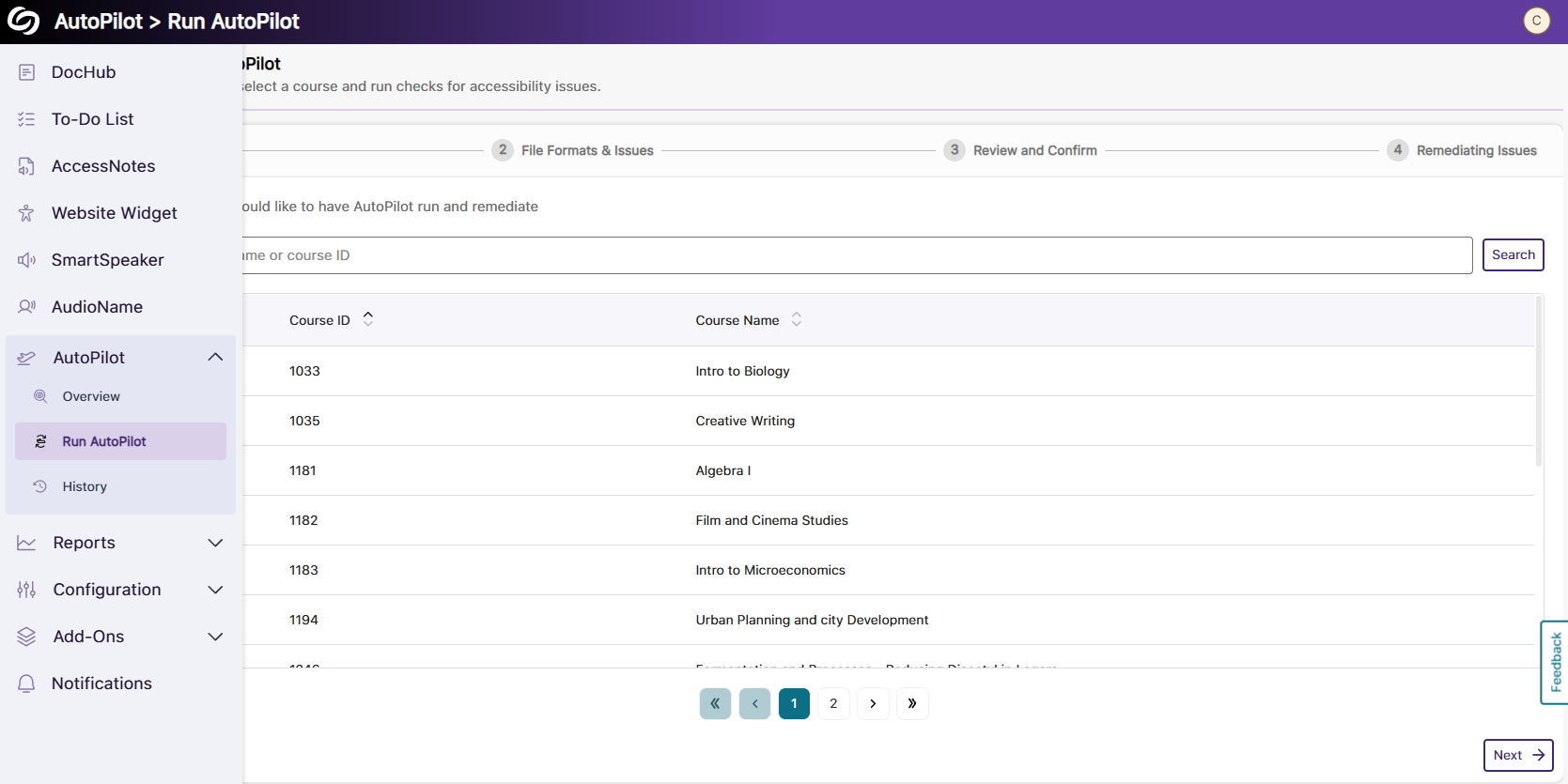Go to page 2 of courses
Image resolution: width=1568 pixels, height=784 pixels.
tap(833, 703)
